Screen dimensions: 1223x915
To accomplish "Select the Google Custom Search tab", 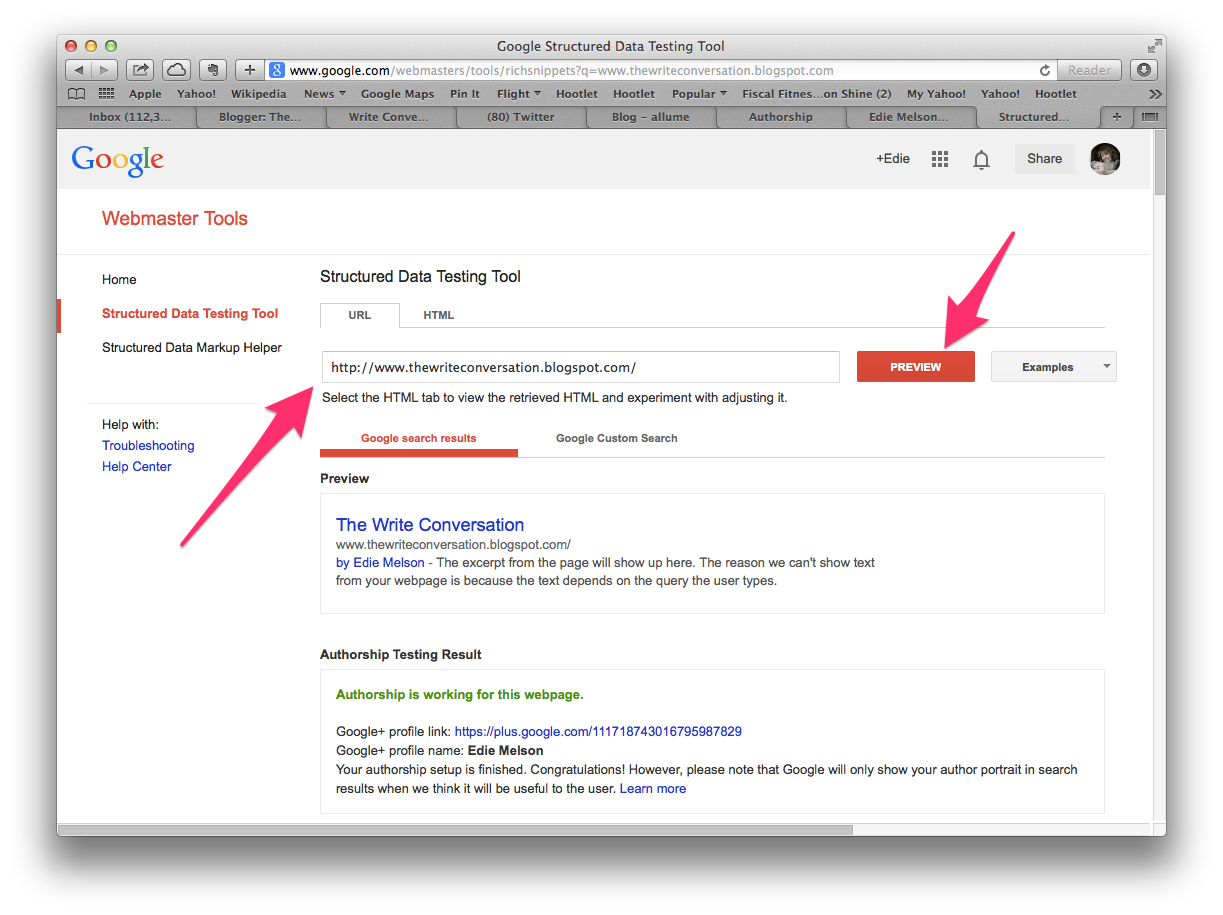I will (616, 438).
